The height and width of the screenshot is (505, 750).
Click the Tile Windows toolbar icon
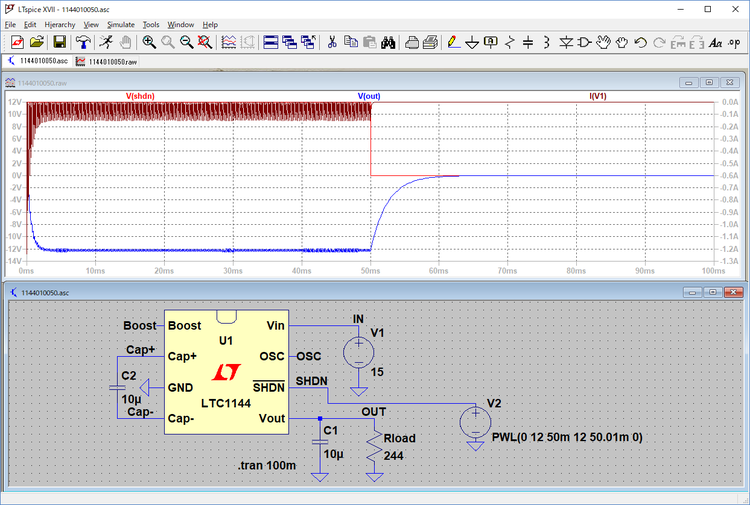point(271,42)
